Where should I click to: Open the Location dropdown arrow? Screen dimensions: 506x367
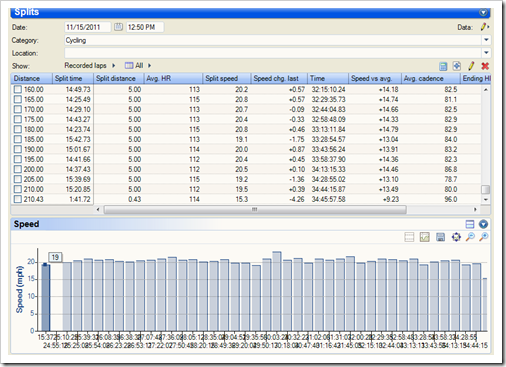point(486,53)
